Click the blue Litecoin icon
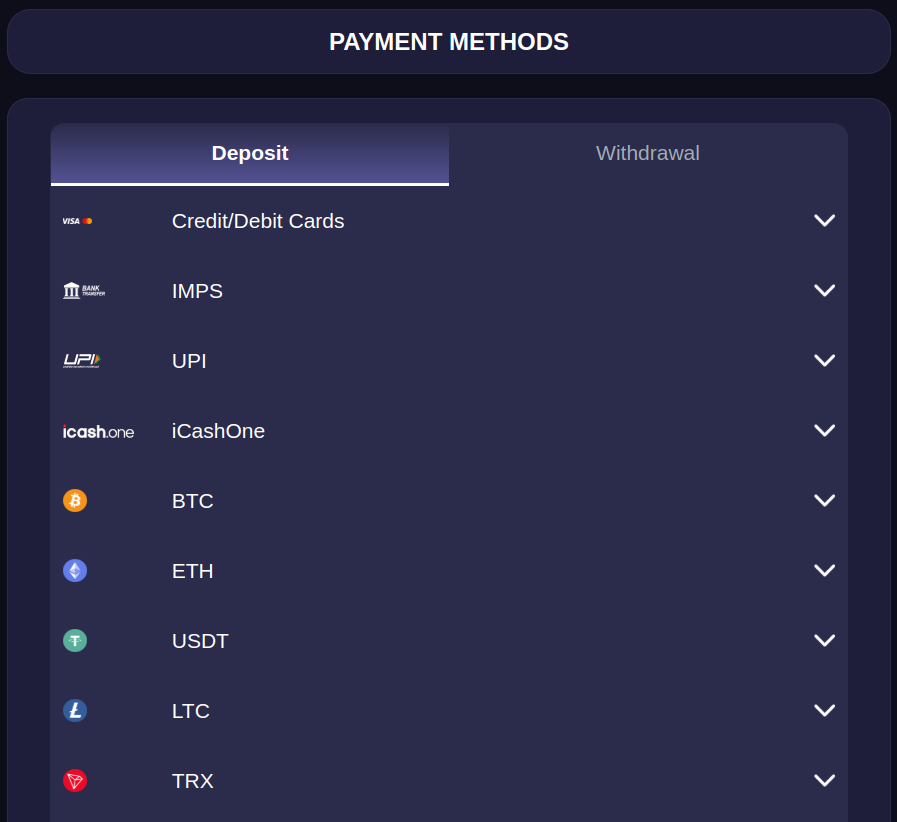This screenshot has width=897, height=822. tap(75, 710)
